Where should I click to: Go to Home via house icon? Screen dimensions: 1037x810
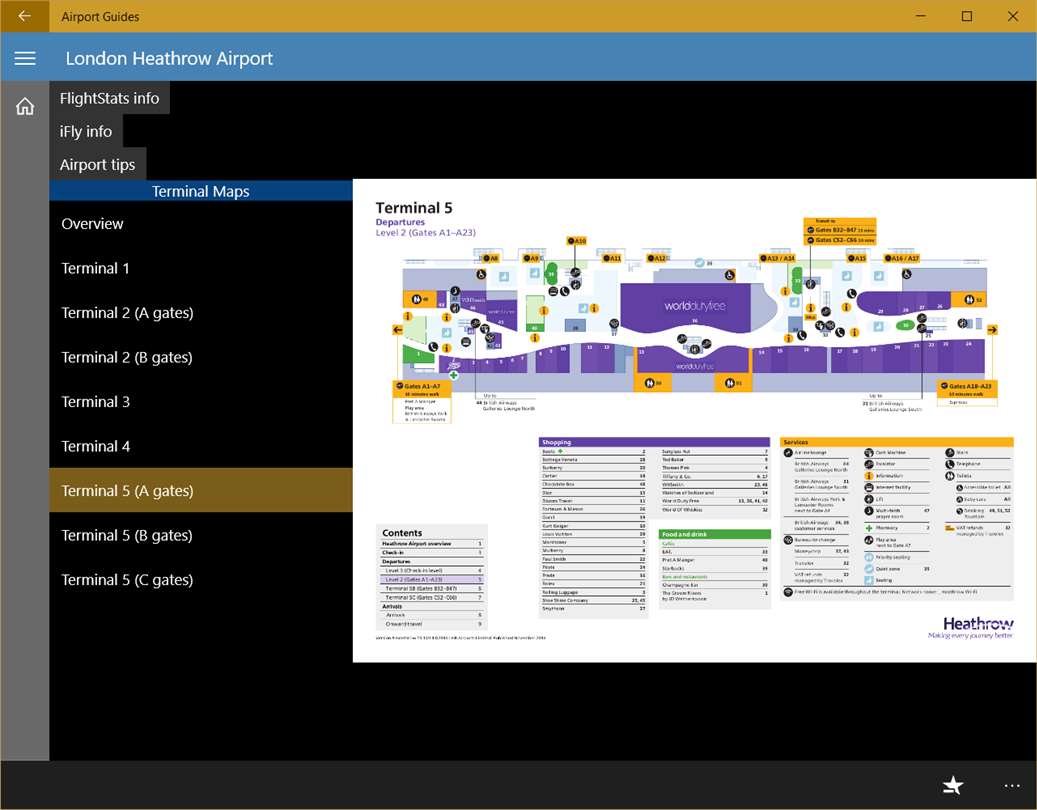tap(24, 106)
